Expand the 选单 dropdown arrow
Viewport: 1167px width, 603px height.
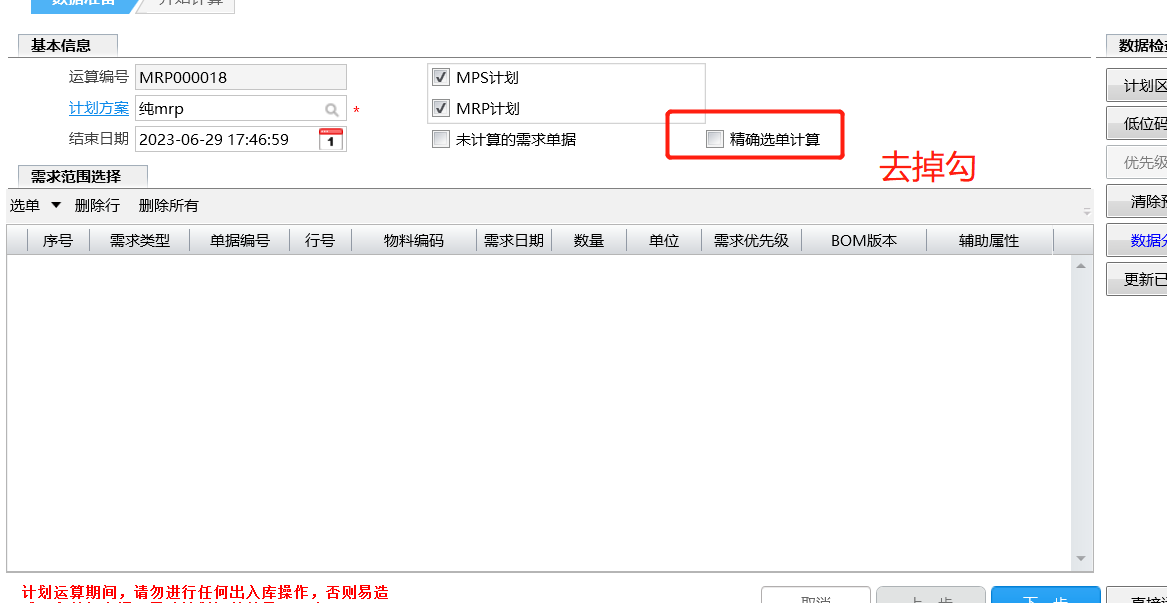(x=56, y=205)
